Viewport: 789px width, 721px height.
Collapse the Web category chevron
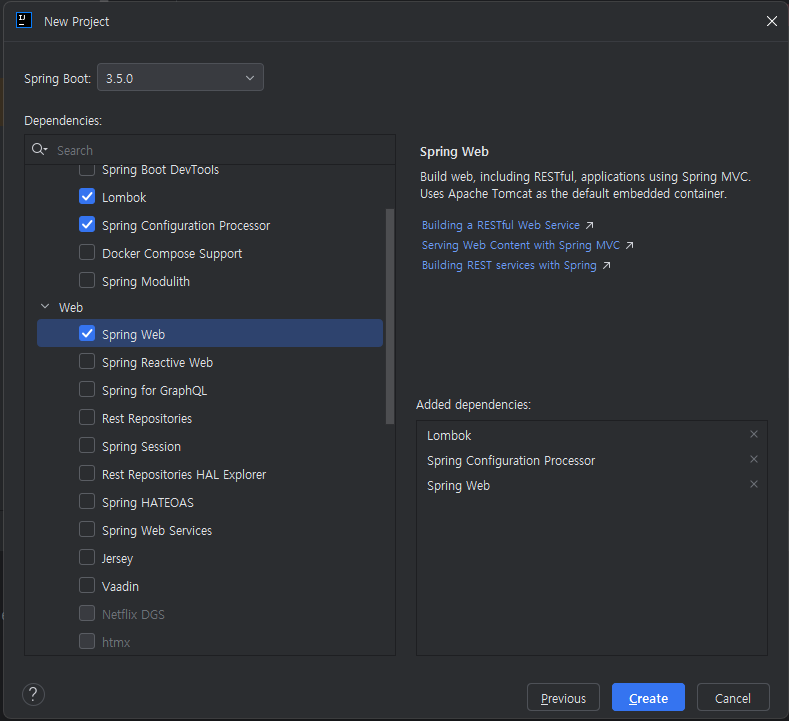tap(45, 306)
